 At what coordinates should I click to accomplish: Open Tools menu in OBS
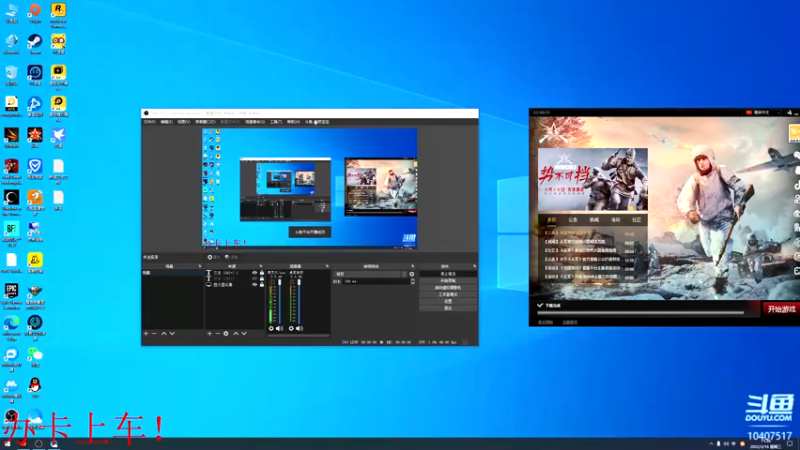pyautogui.click(x=276, y=122)
